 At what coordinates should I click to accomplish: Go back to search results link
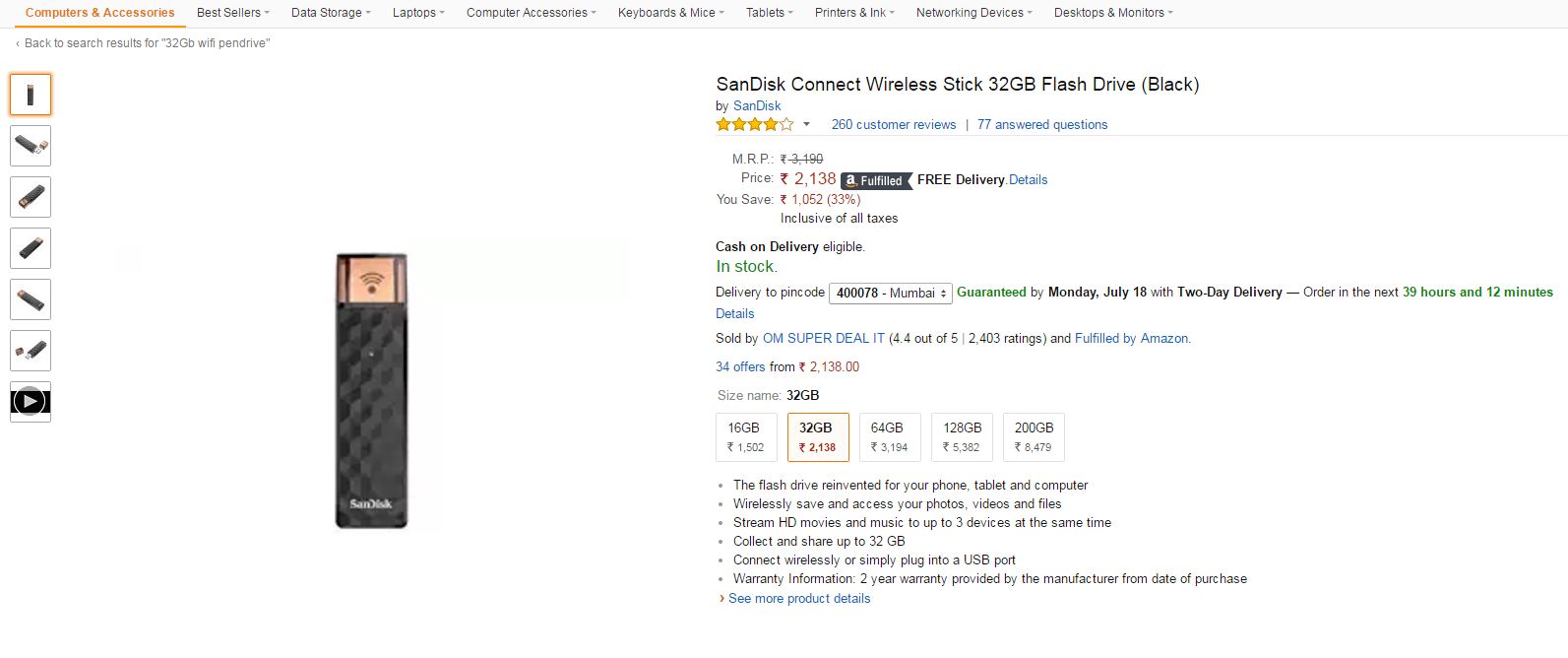pos(146,43)
